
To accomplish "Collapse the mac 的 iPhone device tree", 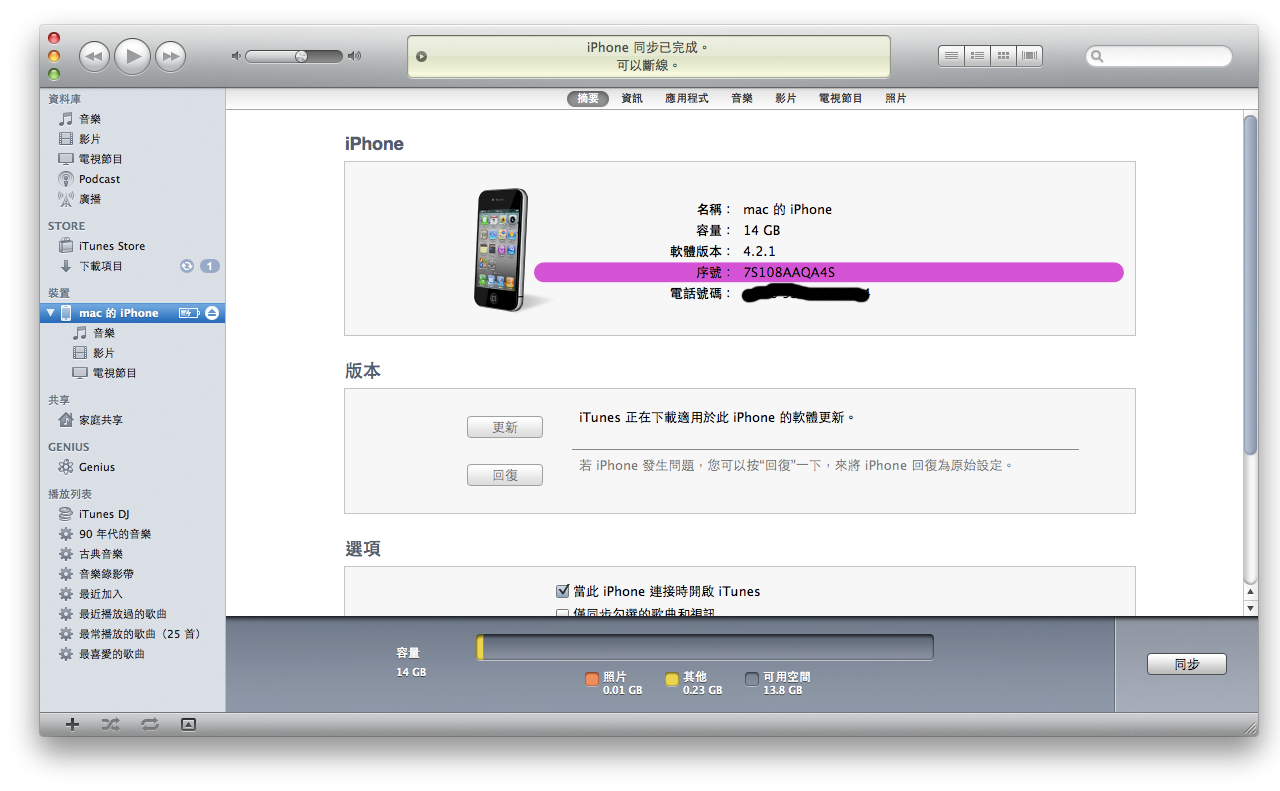I will [x=51, y=313].
